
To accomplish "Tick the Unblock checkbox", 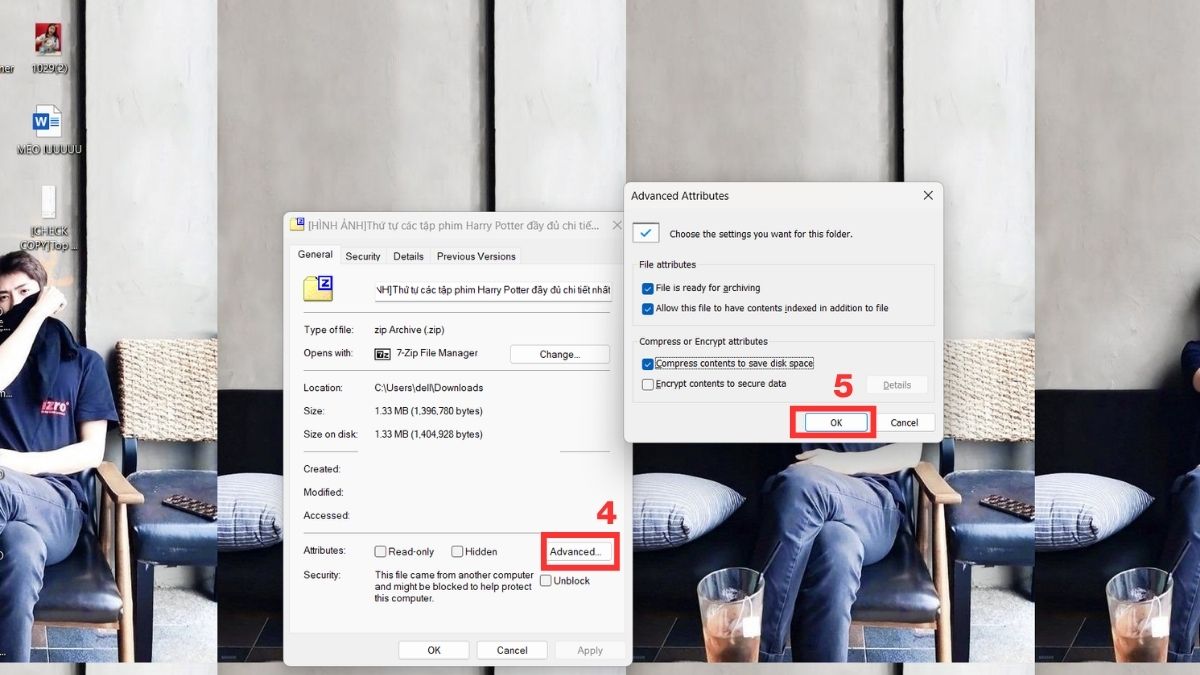I will click(546, 580).
